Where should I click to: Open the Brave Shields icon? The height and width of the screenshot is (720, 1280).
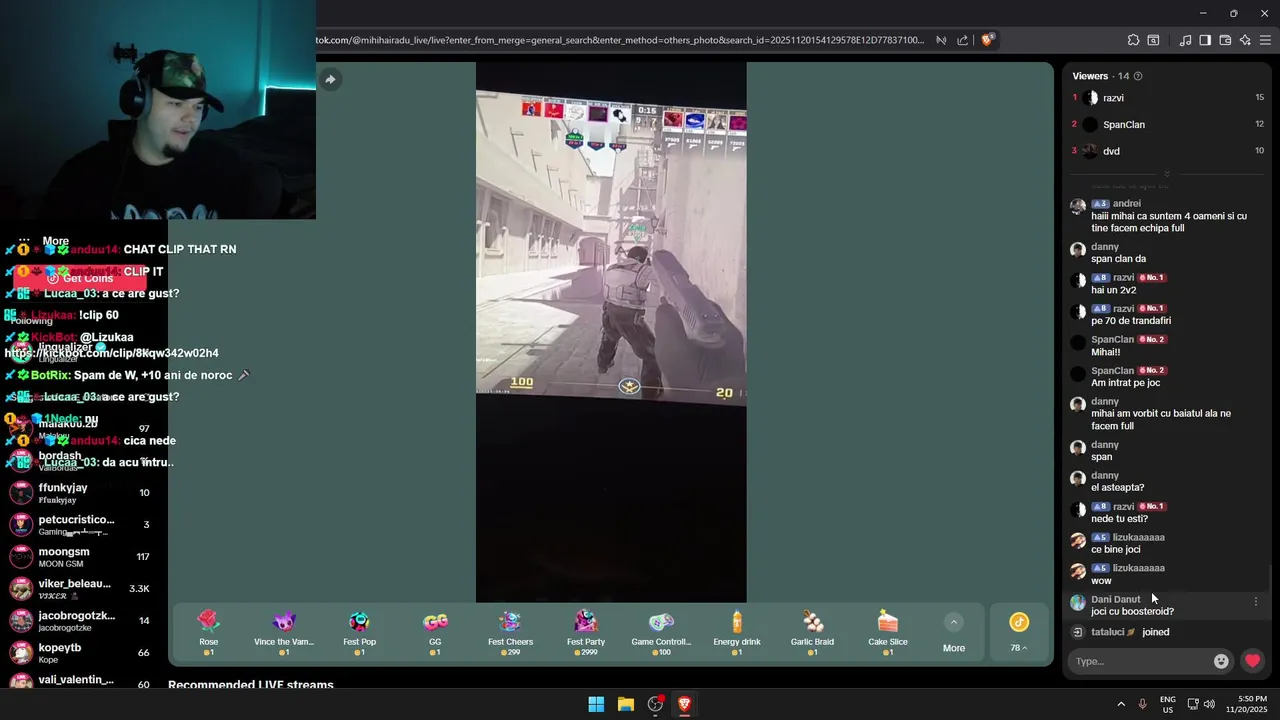point(988,40)
